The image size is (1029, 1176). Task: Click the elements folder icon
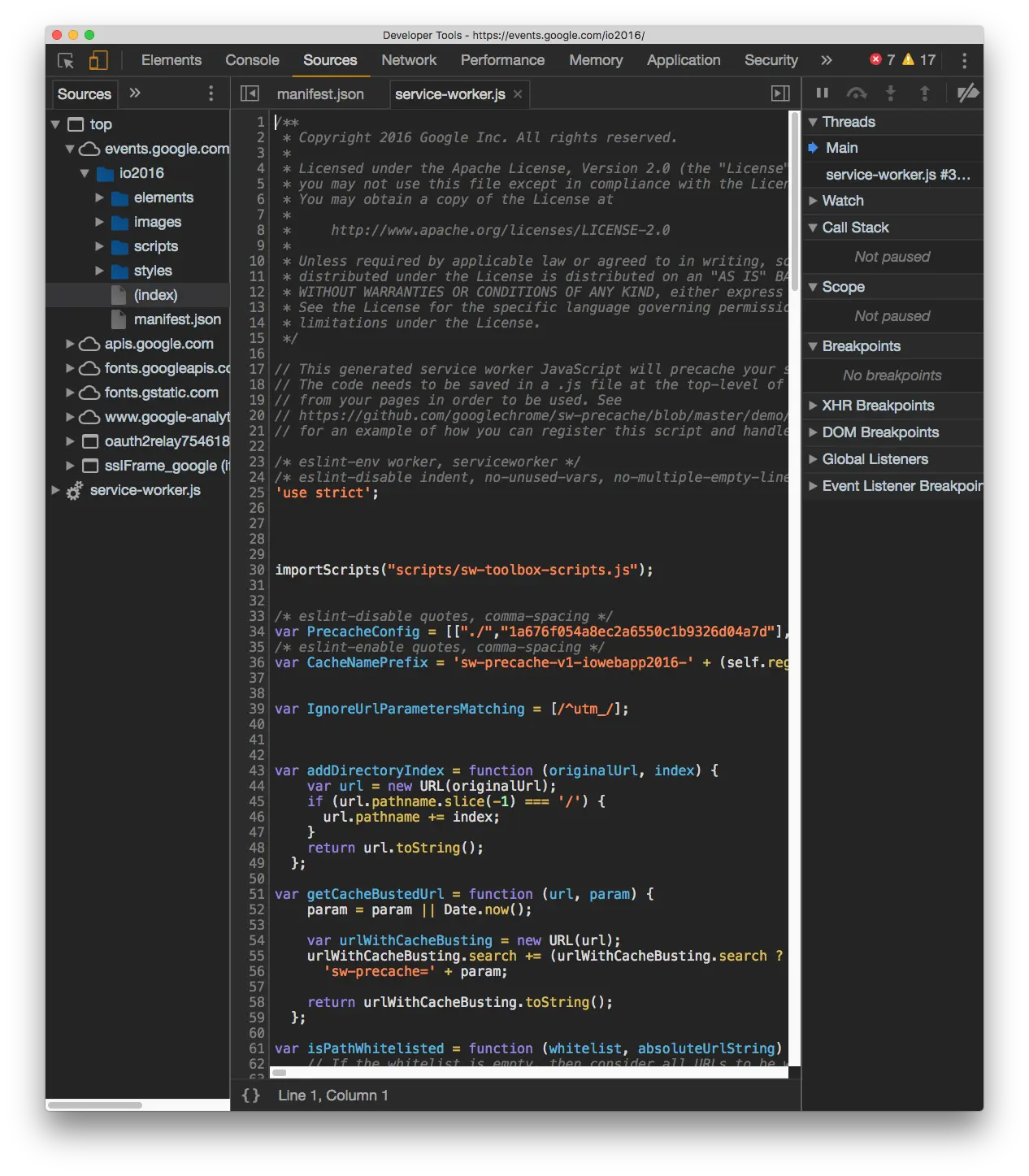[x=119, y=198]
